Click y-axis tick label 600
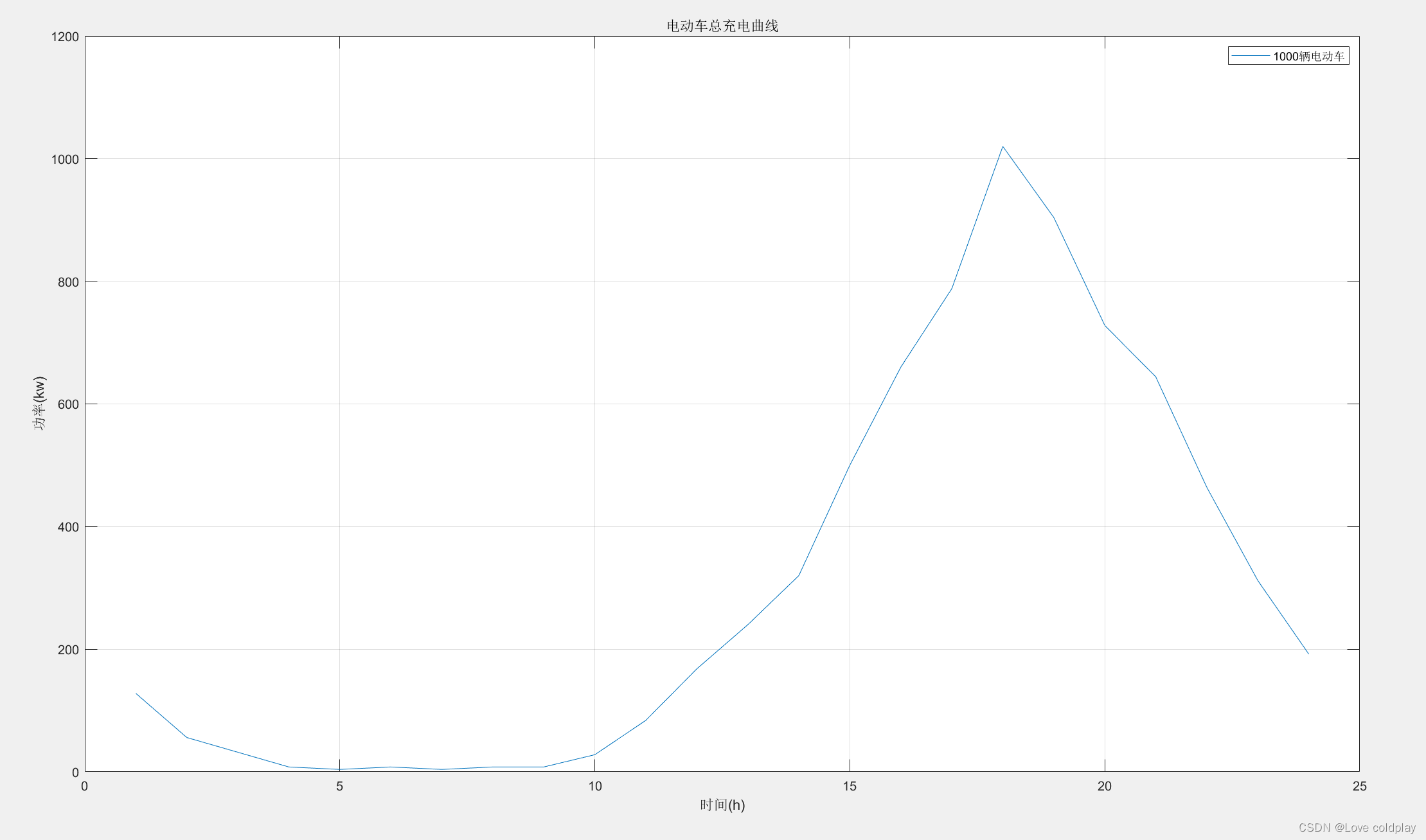 tap(69, 404)
